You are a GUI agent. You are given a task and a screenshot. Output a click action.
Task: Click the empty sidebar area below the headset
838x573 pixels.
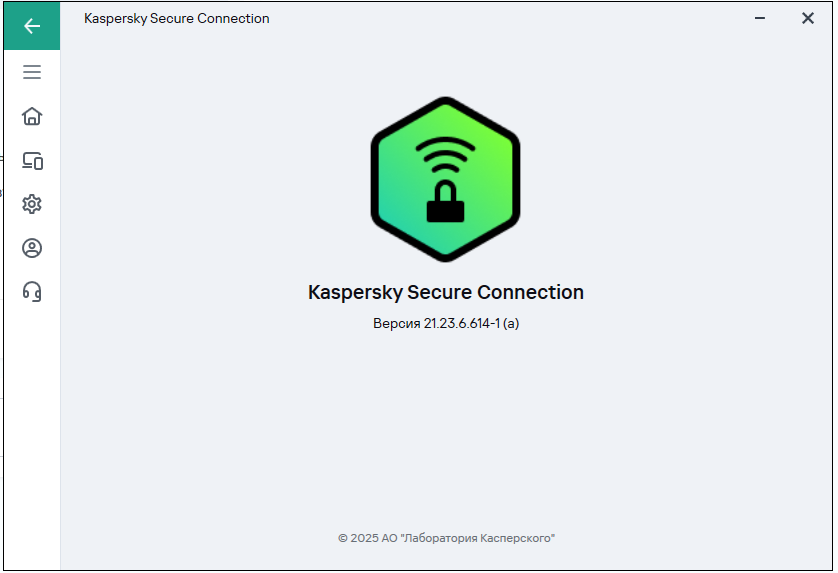(32, 420)
